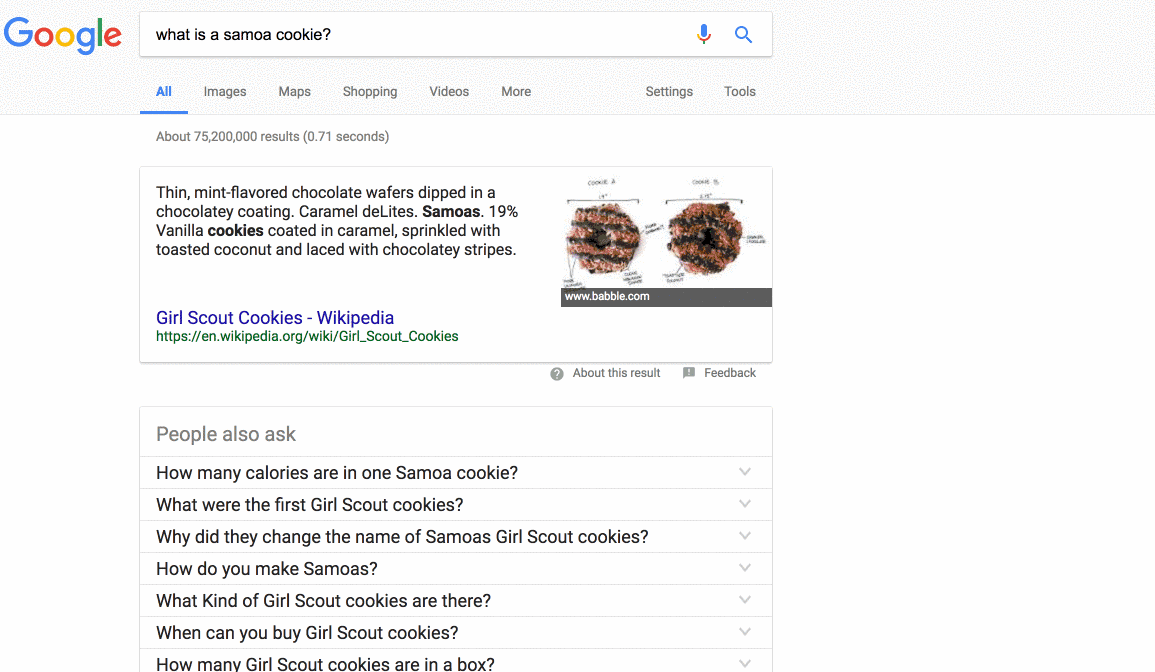Open the Maps tab

tap(294, 91)
